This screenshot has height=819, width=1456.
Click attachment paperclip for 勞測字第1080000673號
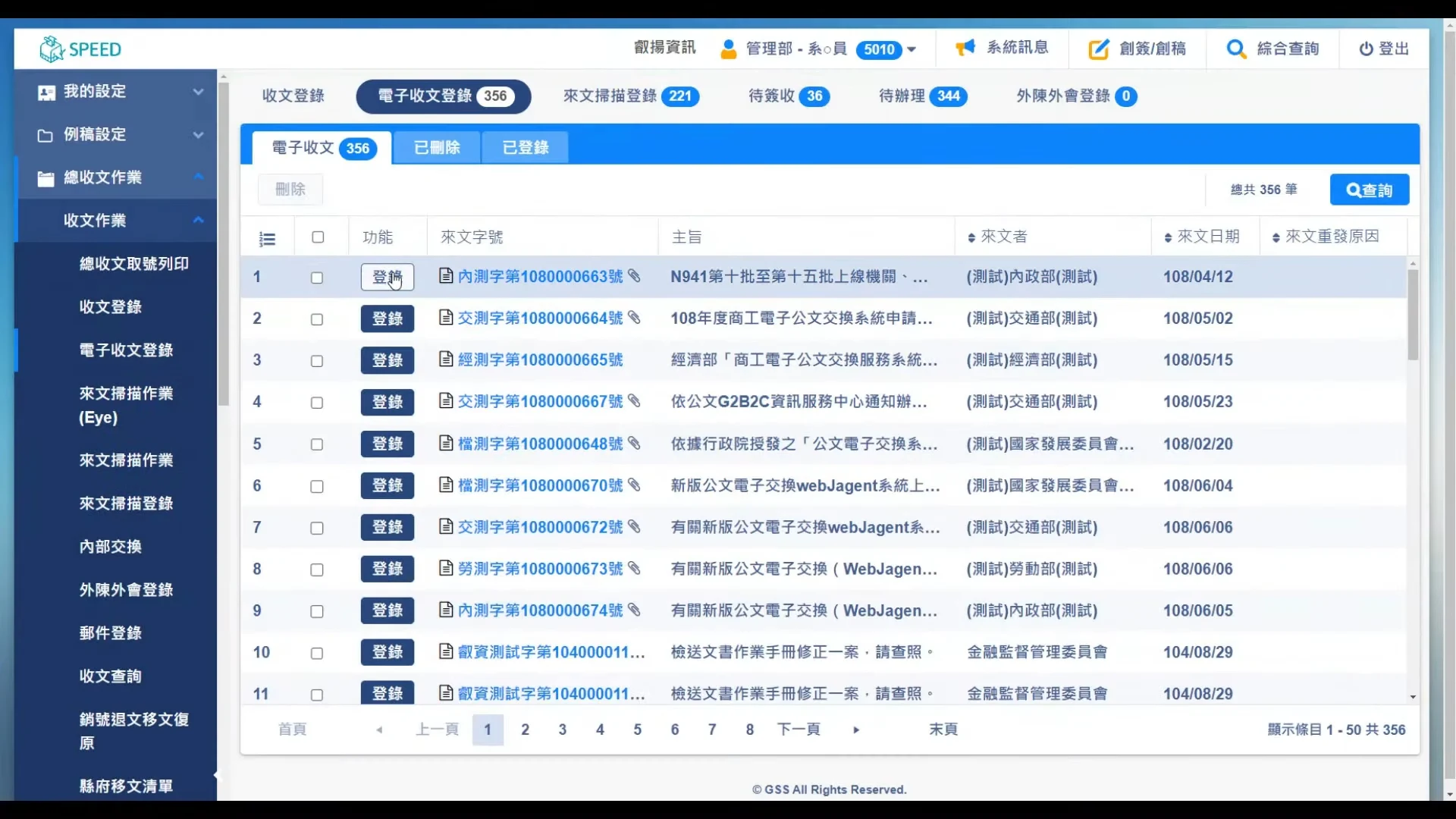coord(634,568)
